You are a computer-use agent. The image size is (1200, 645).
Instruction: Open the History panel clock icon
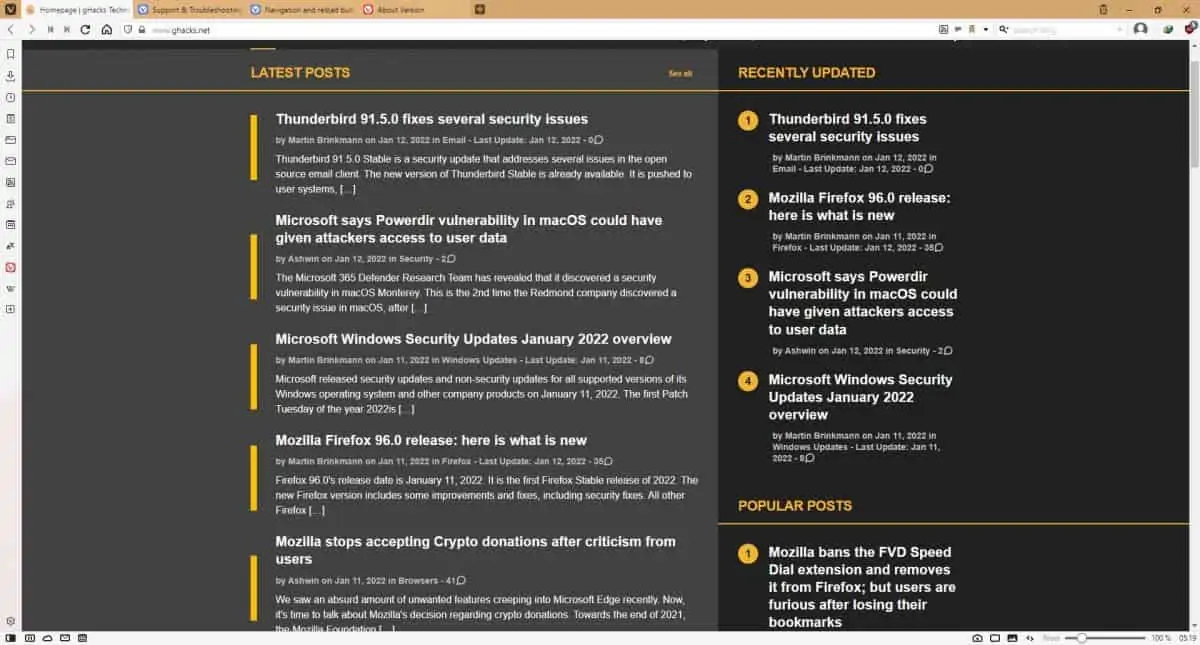(10, 98)
